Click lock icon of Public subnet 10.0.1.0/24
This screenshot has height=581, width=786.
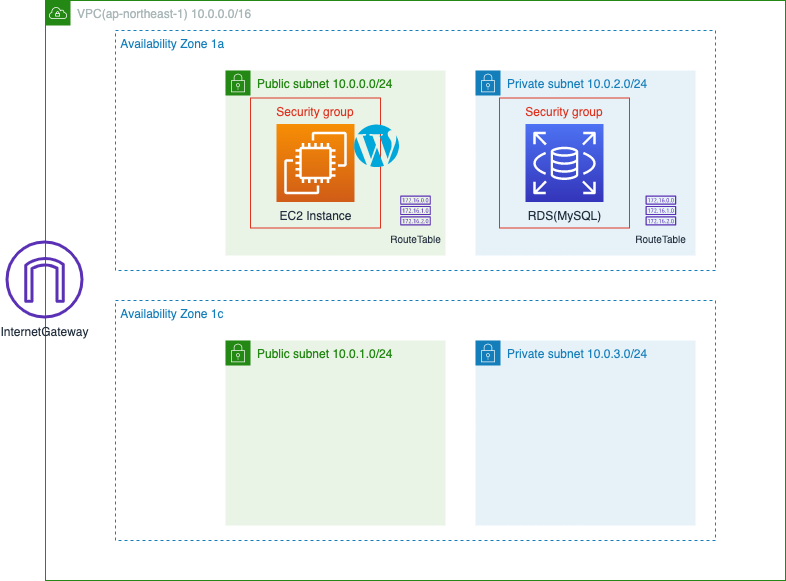(x=238, y=353)
